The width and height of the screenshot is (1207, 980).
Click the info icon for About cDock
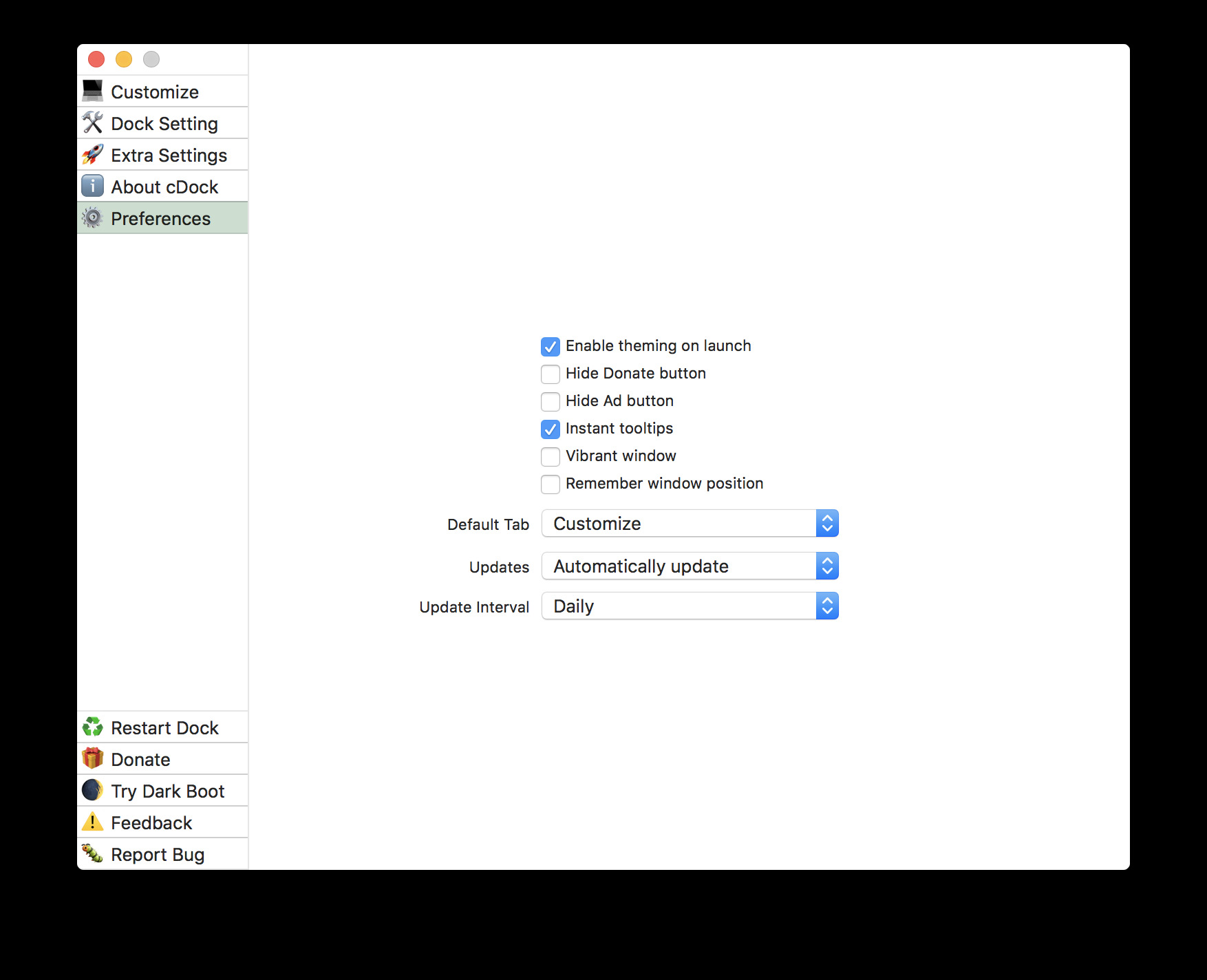pyautogui.click(x=92, y=186)
